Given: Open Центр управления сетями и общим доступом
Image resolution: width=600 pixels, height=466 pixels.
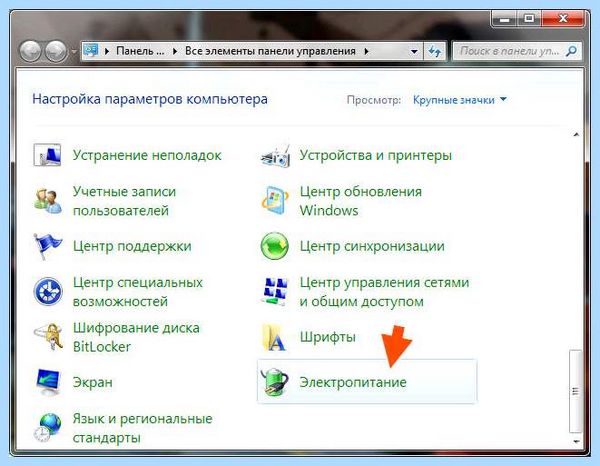Looking at the screenshot, I should coord(384,292).
